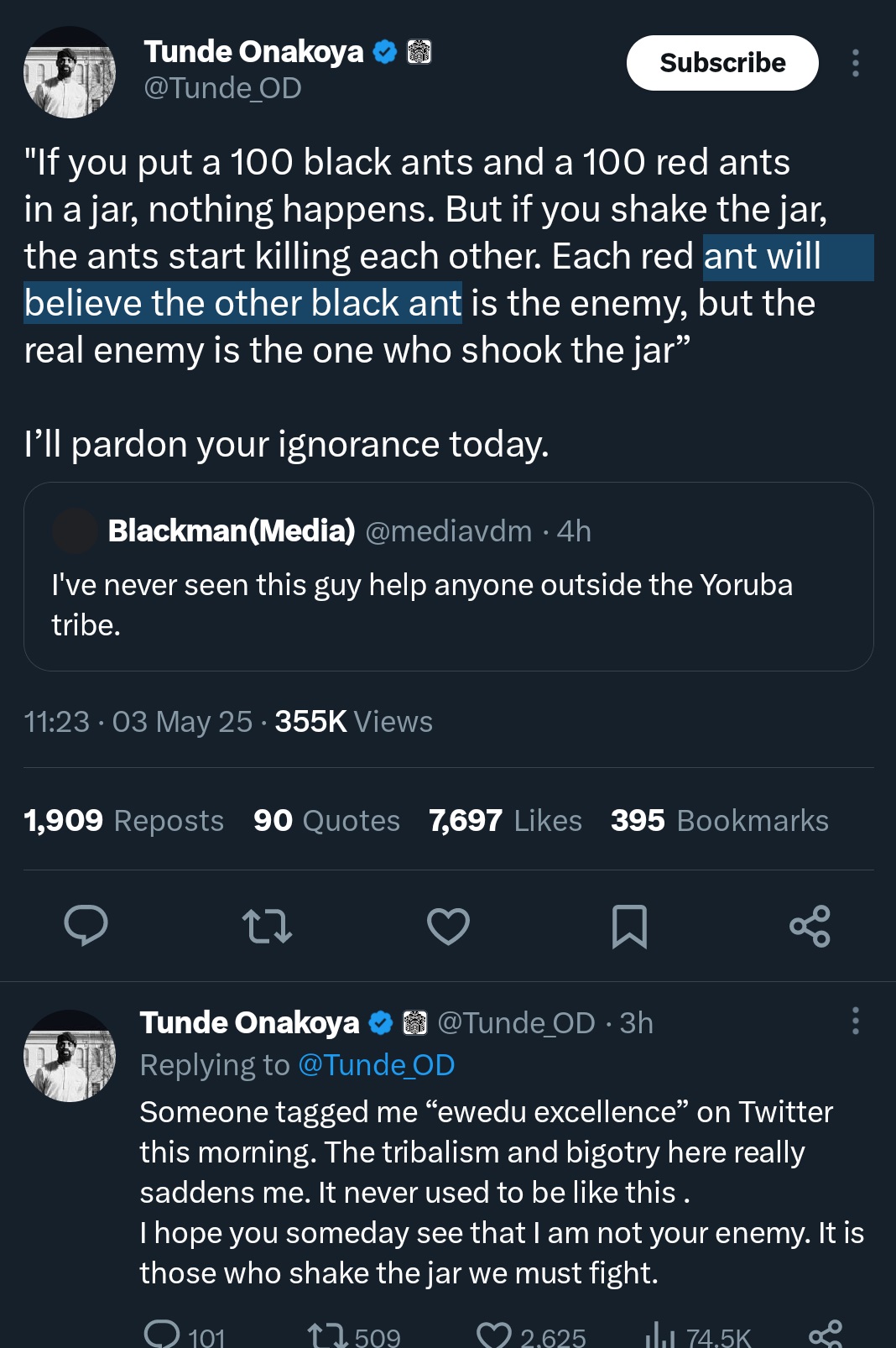The height and width of the screenshot is (1348, 896).
Task: View the 90 Quotes list
Action: coord(326,820)
